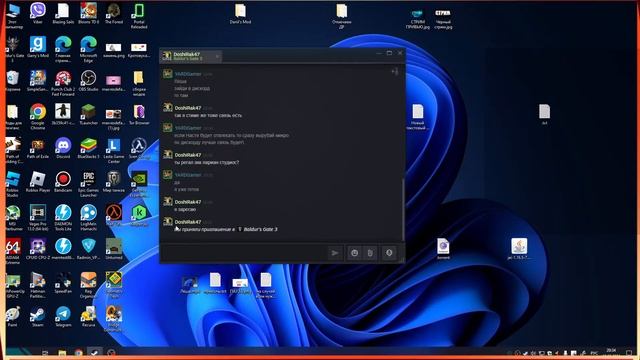Open Viber desktop shortcut

38,13
